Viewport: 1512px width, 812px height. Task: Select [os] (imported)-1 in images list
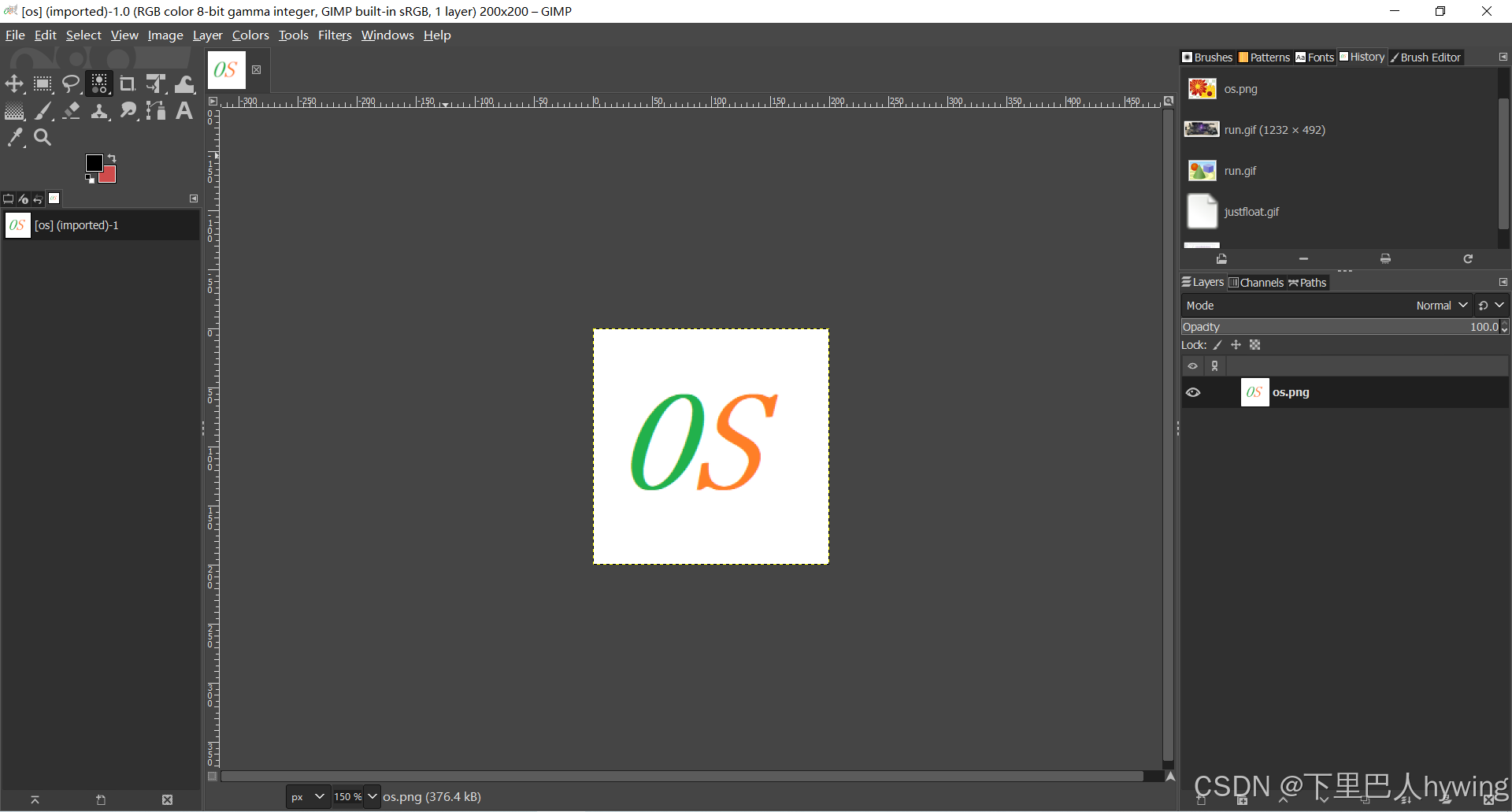[101, 225]
